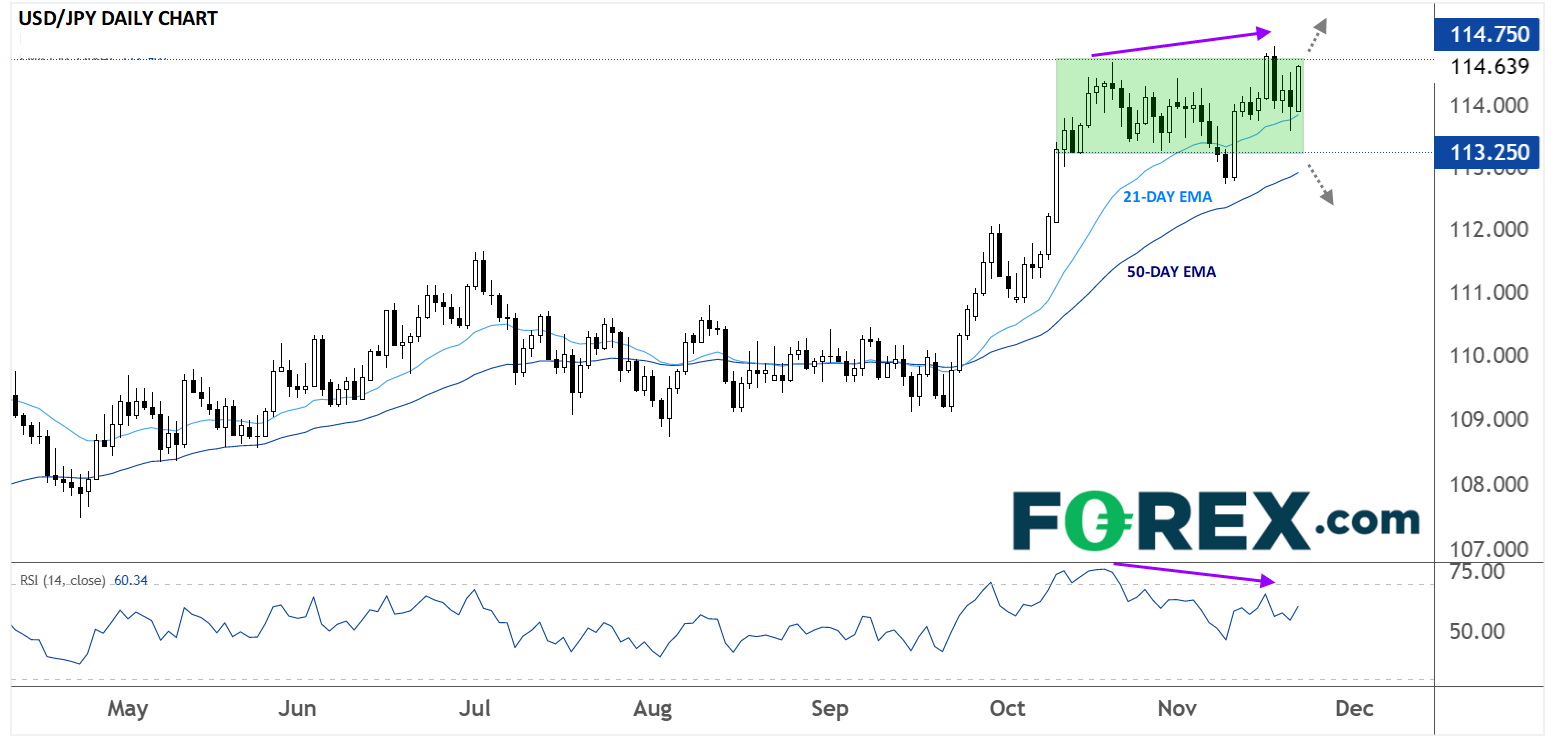Click the 107.000 price axis label
This screenshot has height=742, width=1555.
tap(1489, 550)
